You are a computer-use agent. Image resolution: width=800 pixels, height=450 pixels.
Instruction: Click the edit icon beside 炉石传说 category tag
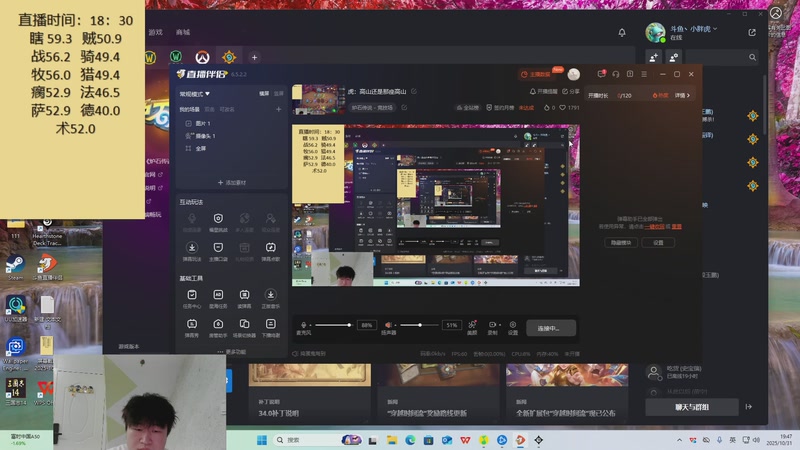(404, 108)
